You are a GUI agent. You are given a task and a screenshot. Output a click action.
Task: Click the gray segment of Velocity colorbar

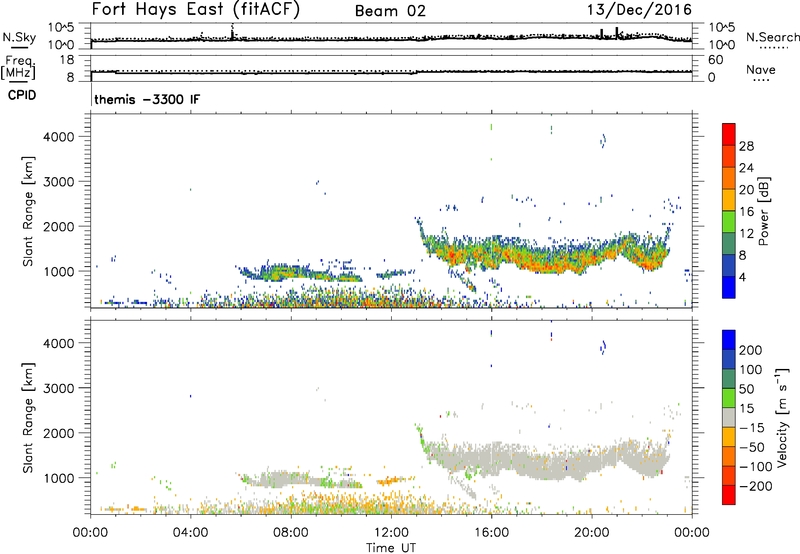[x=729, y=417]
